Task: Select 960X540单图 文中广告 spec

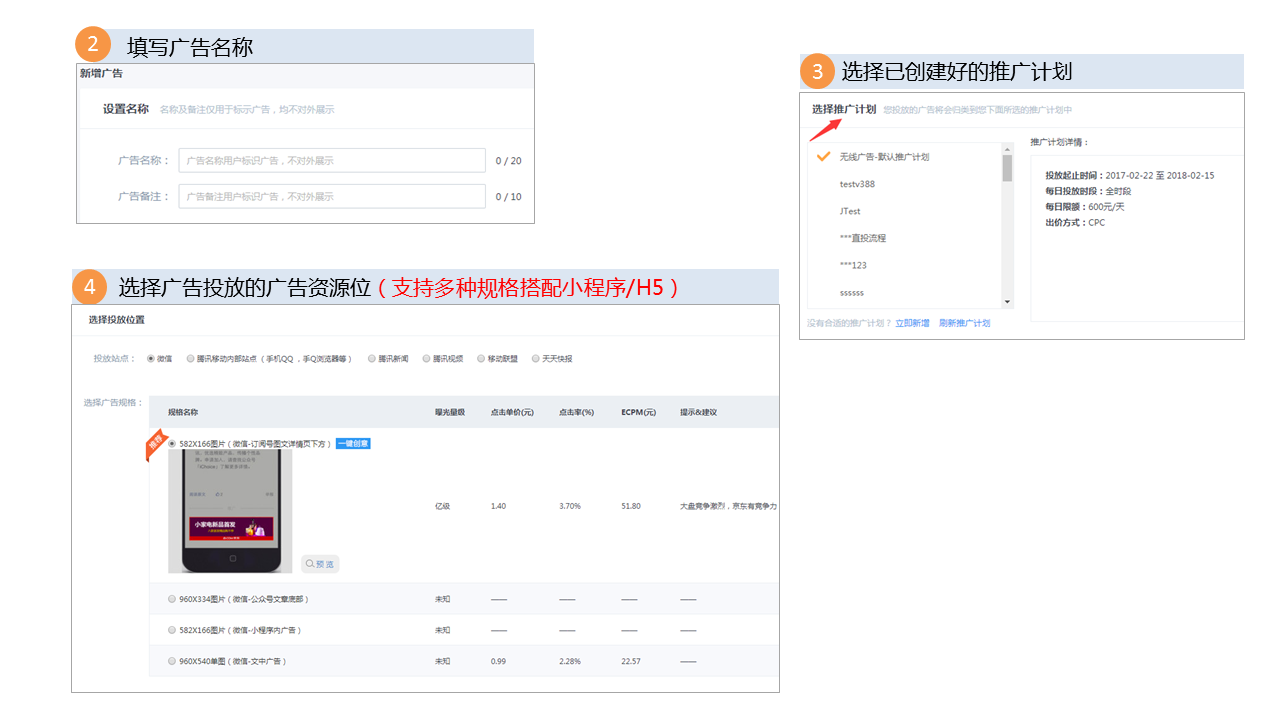Action: 172,661
